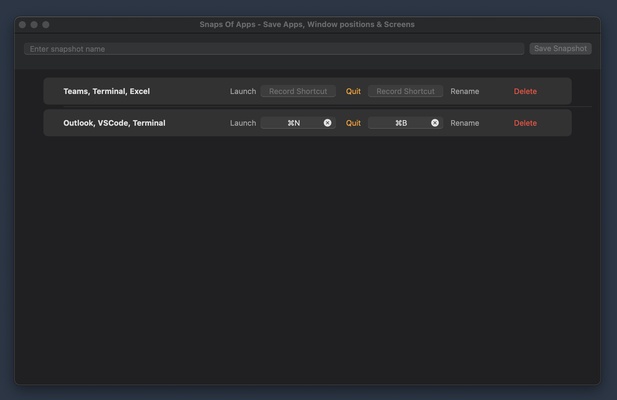
Task: Click the ⌘B quit shortcut field
Action: (x=400, y=123)
